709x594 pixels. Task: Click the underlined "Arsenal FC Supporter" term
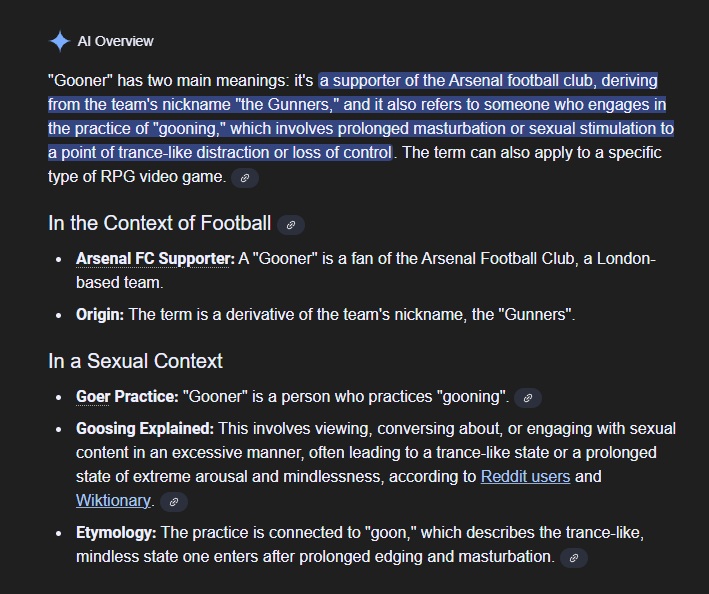pyautogui.click(x=155, y=259)
